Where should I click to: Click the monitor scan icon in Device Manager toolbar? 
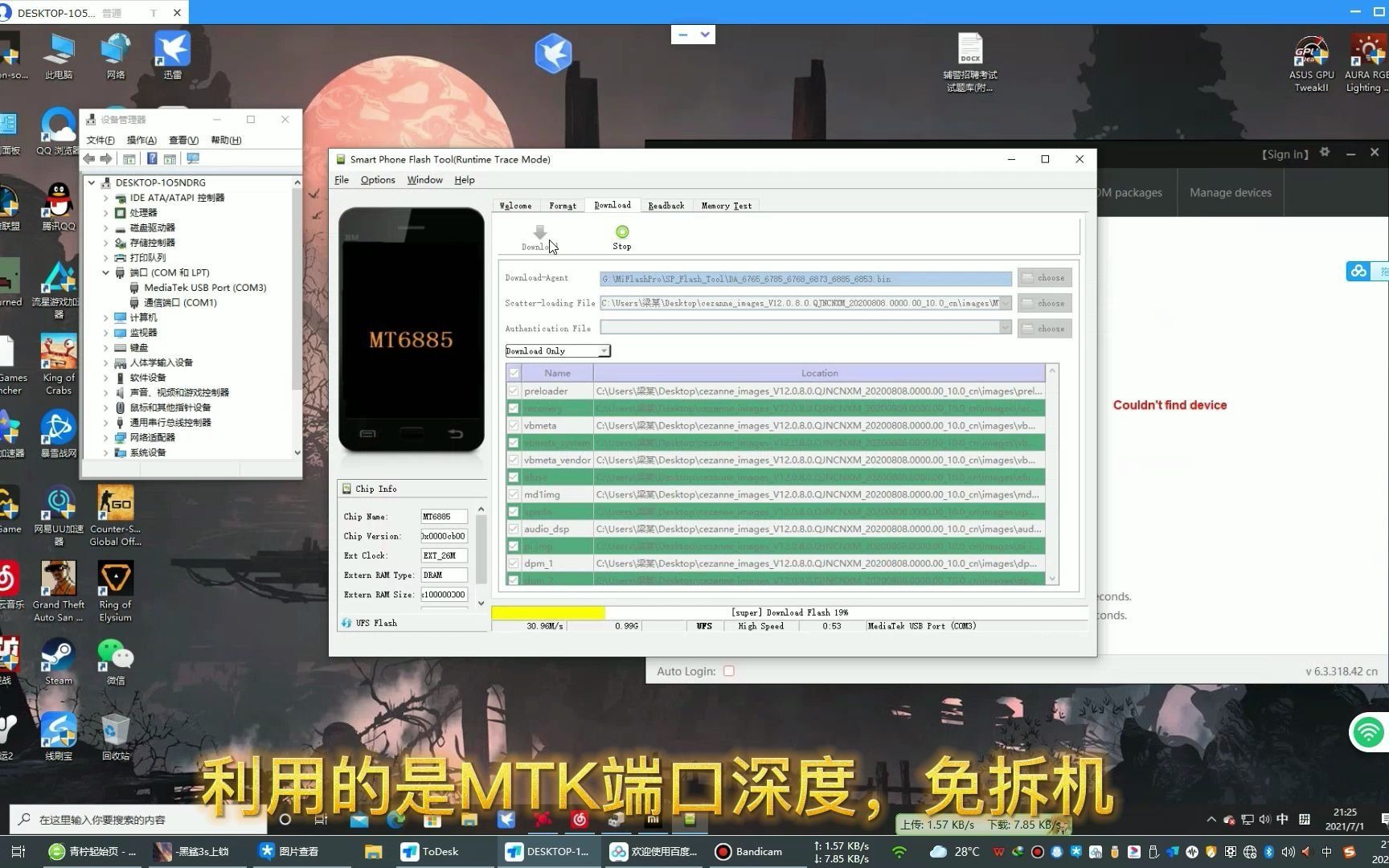[193, 159]
